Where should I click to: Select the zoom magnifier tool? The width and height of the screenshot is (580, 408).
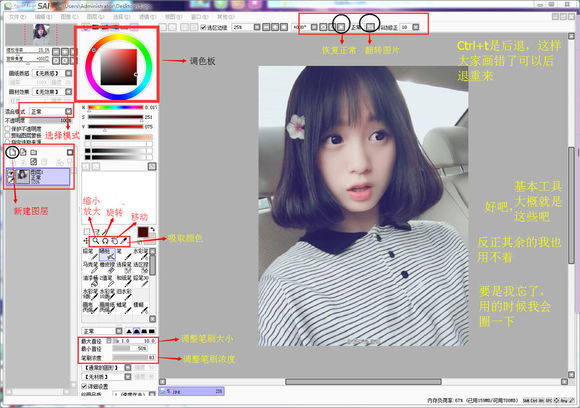(x=96, y=241)
